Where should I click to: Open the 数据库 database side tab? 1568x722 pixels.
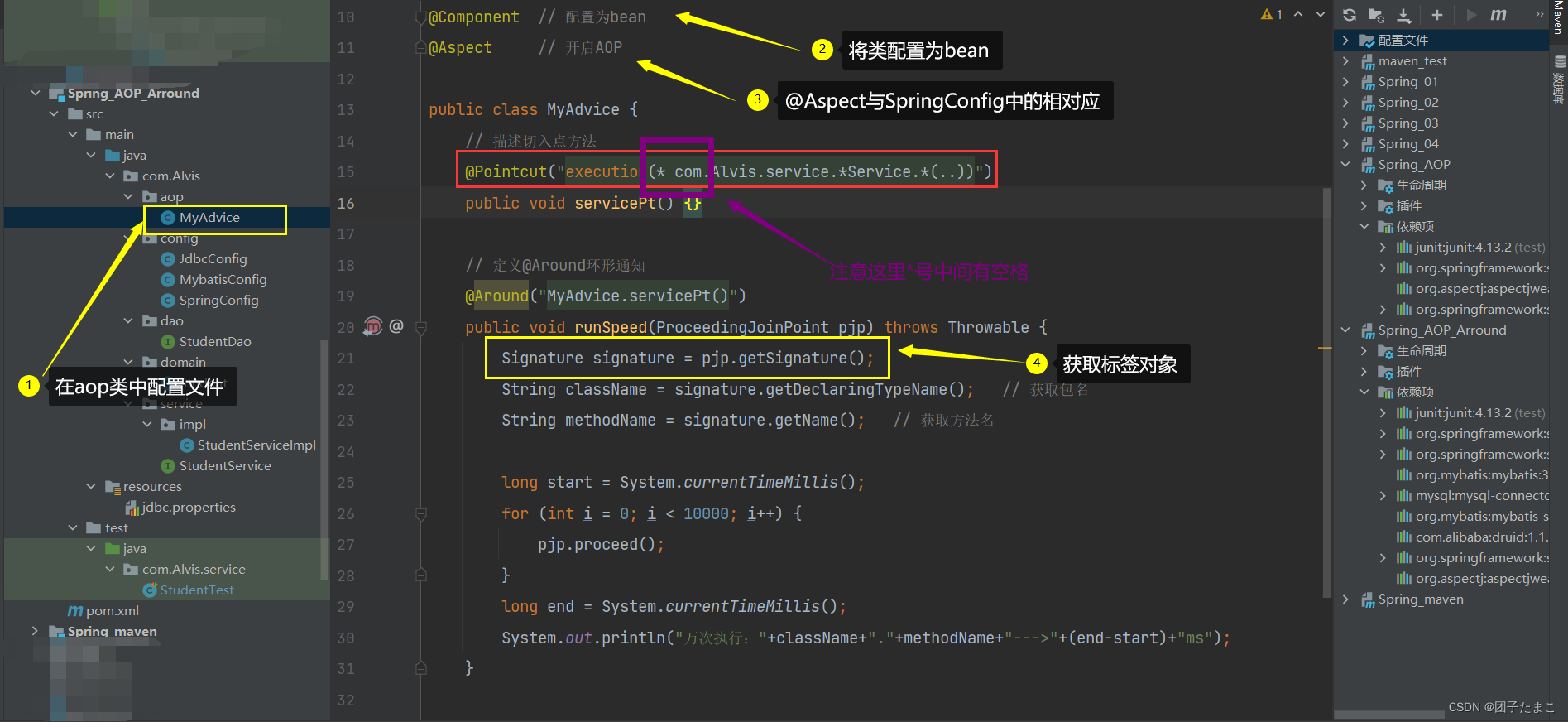click(x=1559, y=80)
